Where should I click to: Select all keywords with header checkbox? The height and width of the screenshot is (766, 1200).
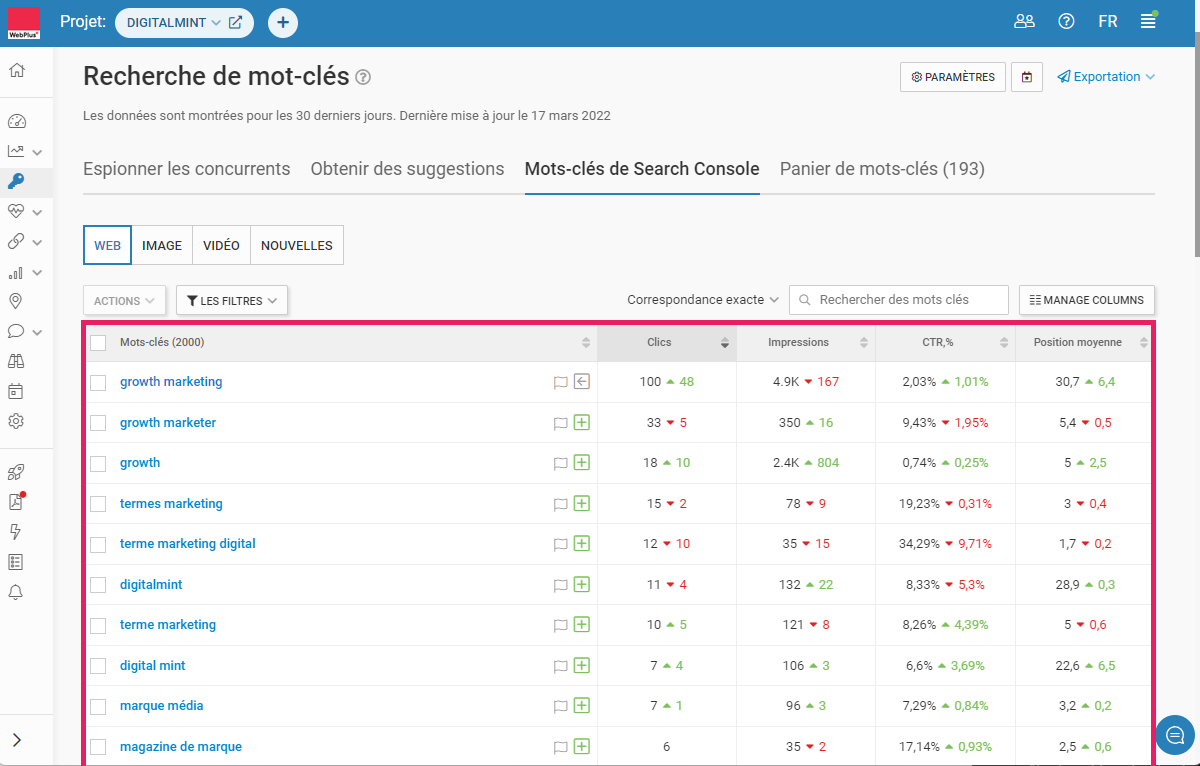click(x=98, y=343)
